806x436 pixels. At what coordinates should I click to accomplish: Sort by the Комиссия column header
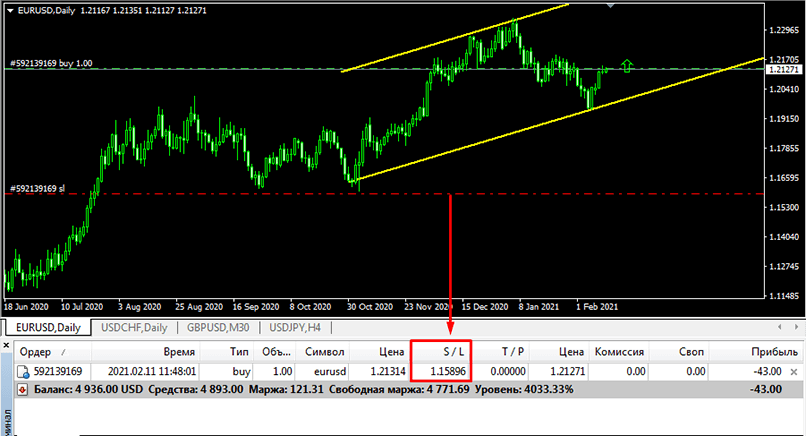tap(619, 352)
